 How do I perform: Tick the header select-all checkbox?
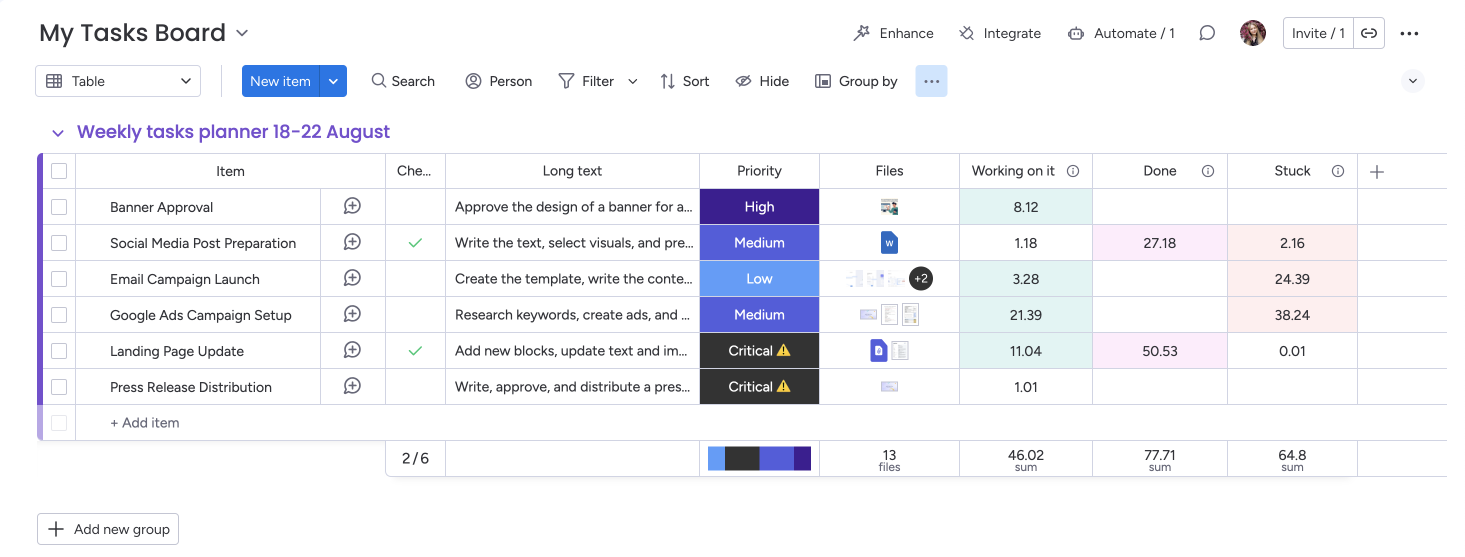59,171
